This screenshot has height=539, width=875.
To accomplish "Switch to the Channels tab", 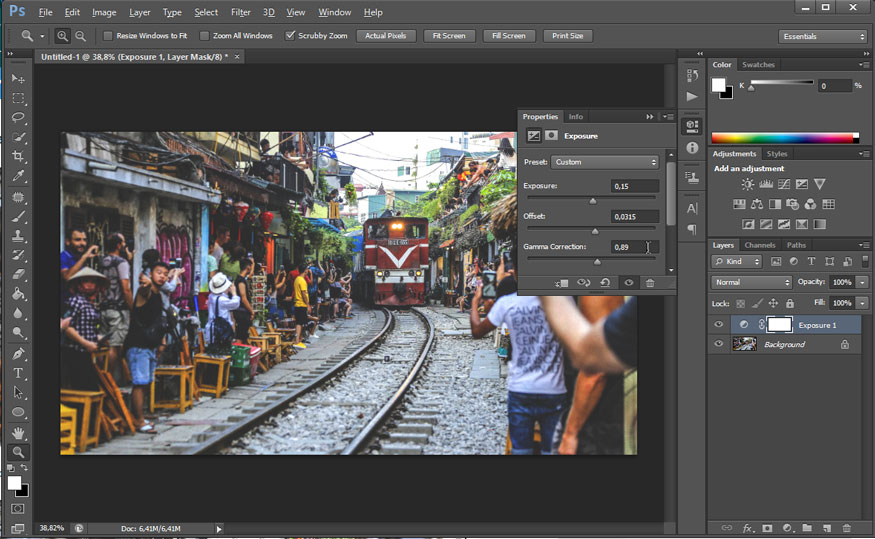I will (759, 245).
